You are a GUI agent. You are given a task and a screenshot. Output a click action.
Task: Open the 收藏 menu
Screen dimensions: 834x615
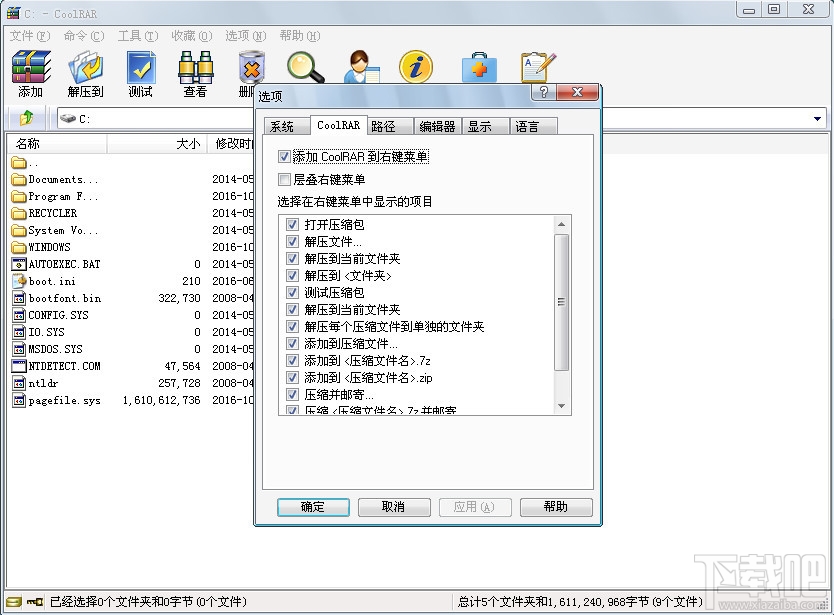point(191,34)
